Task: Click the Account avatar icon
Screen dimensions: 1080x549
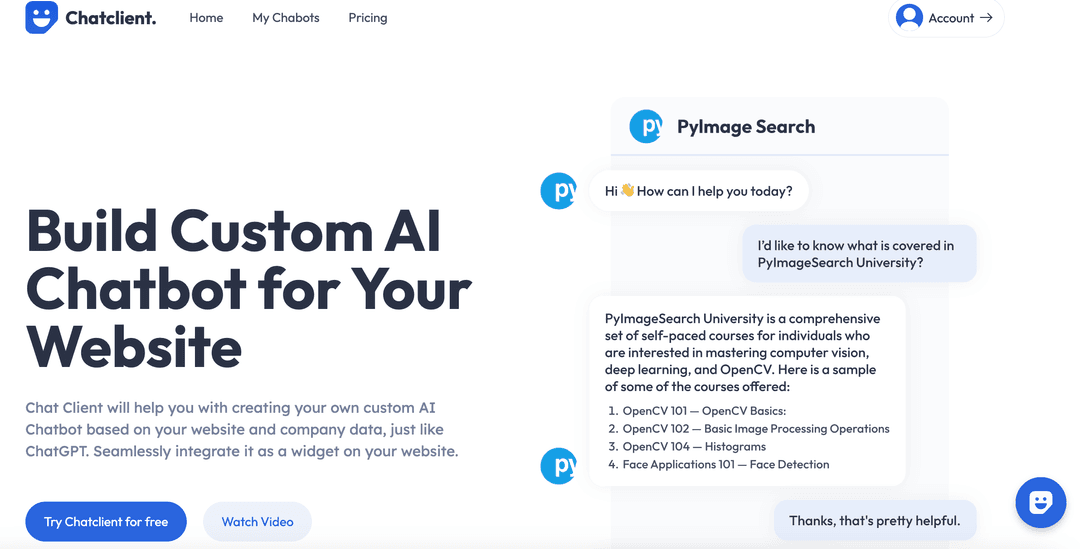Action: (909, 17)
